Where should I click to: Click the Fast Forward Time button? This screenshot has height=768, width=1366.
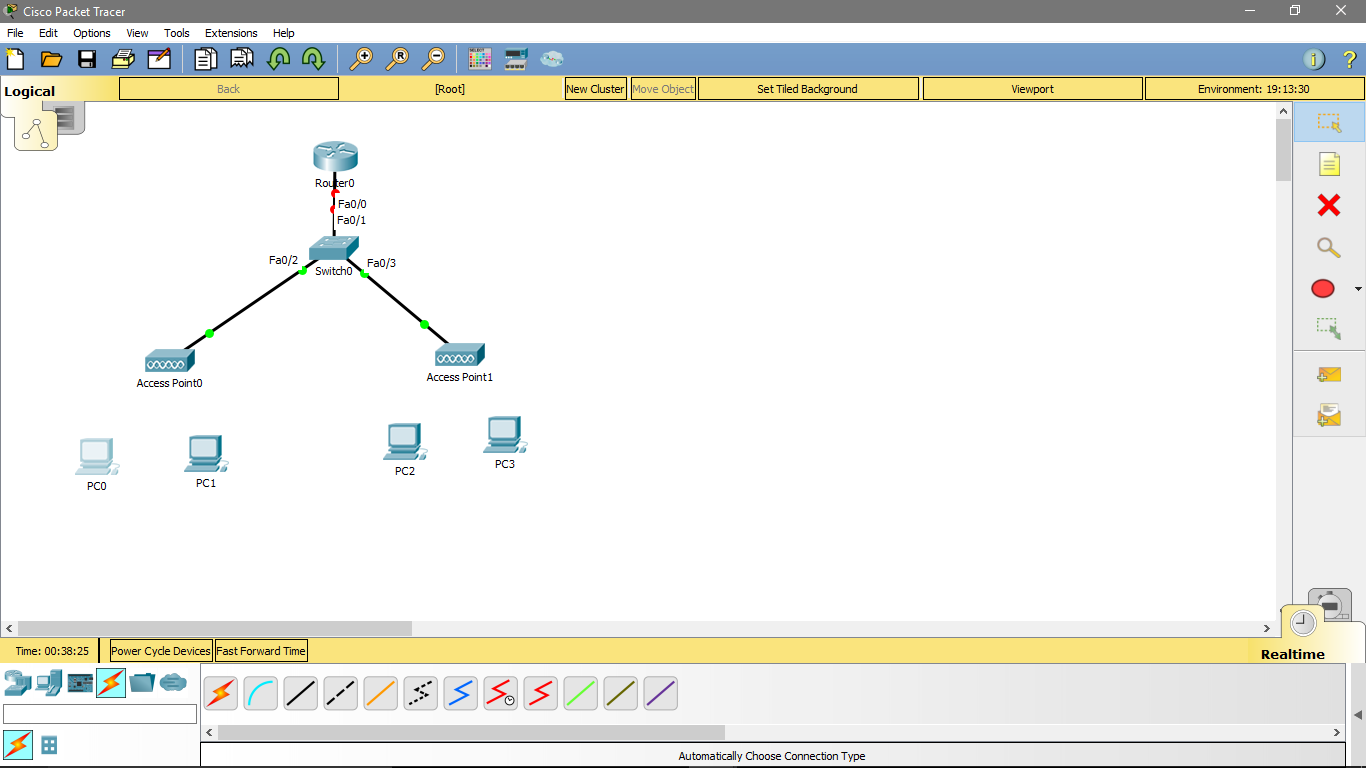click(x=261, y=650)
